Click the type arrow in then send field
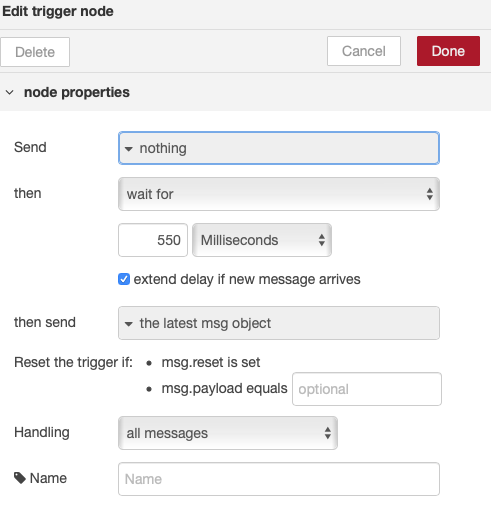 pos(129,324)
